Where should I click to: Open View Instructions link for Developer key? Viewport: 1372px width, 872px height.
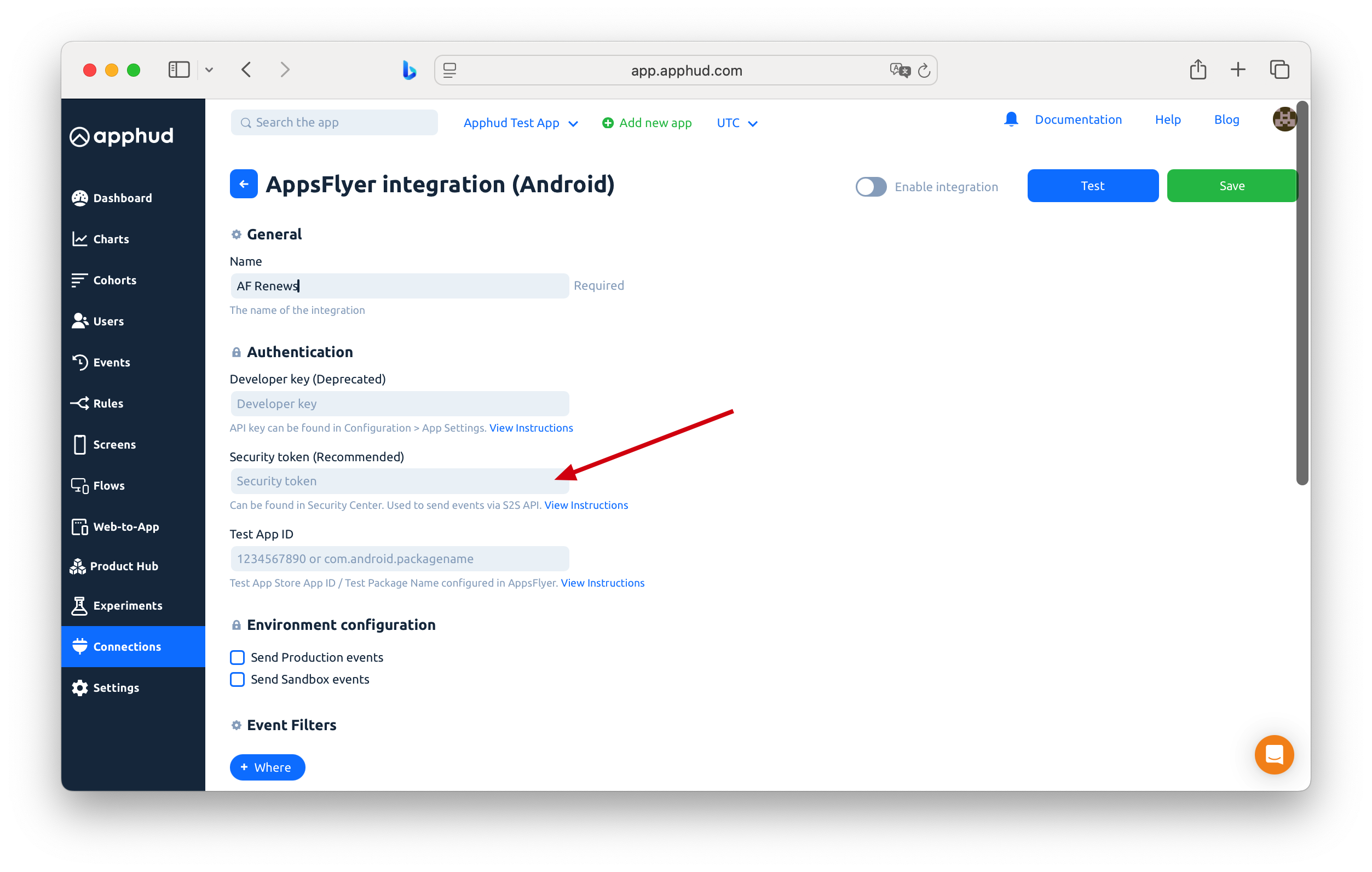531,427
